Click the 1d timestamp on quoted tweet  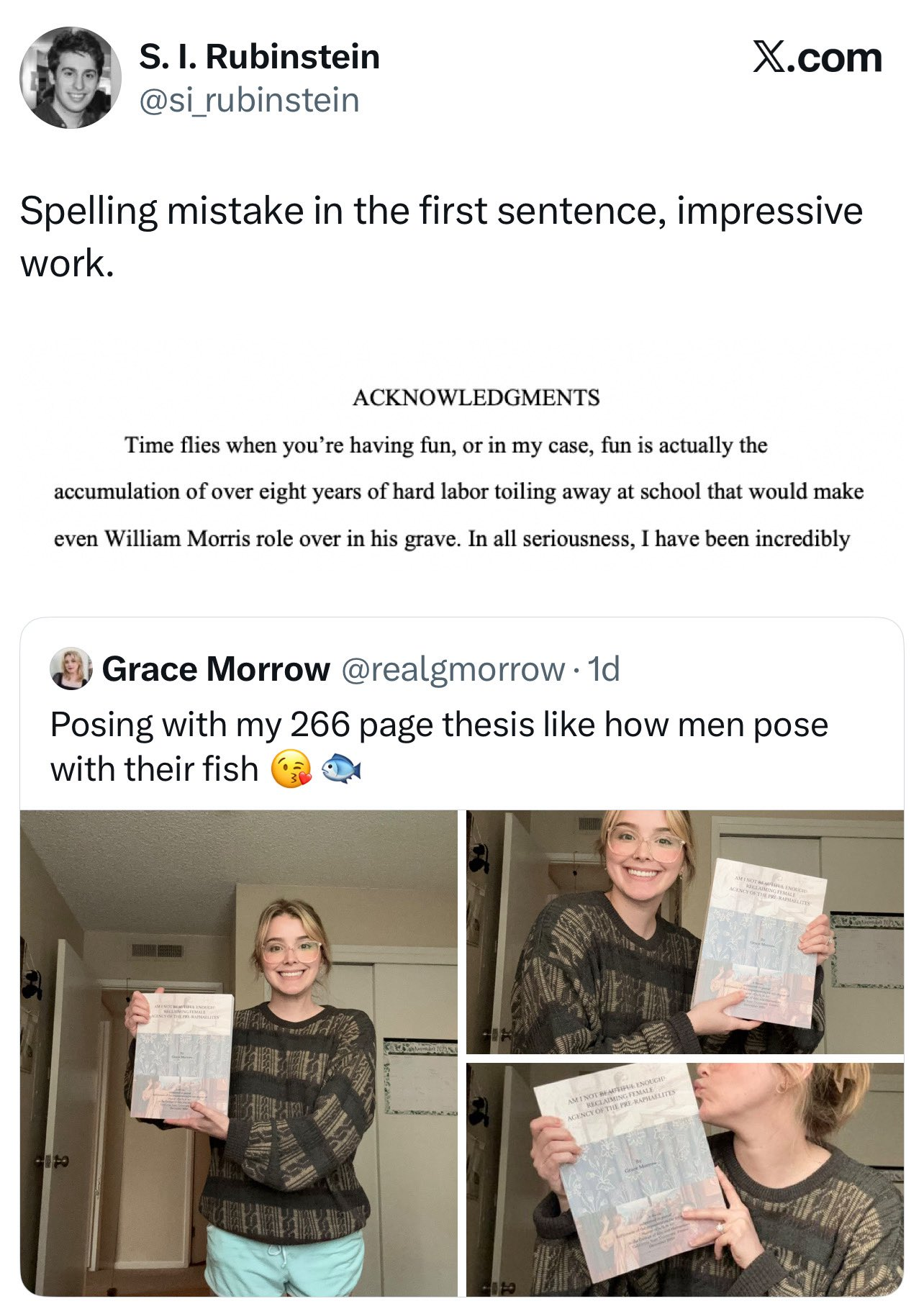tap(604, 669)
